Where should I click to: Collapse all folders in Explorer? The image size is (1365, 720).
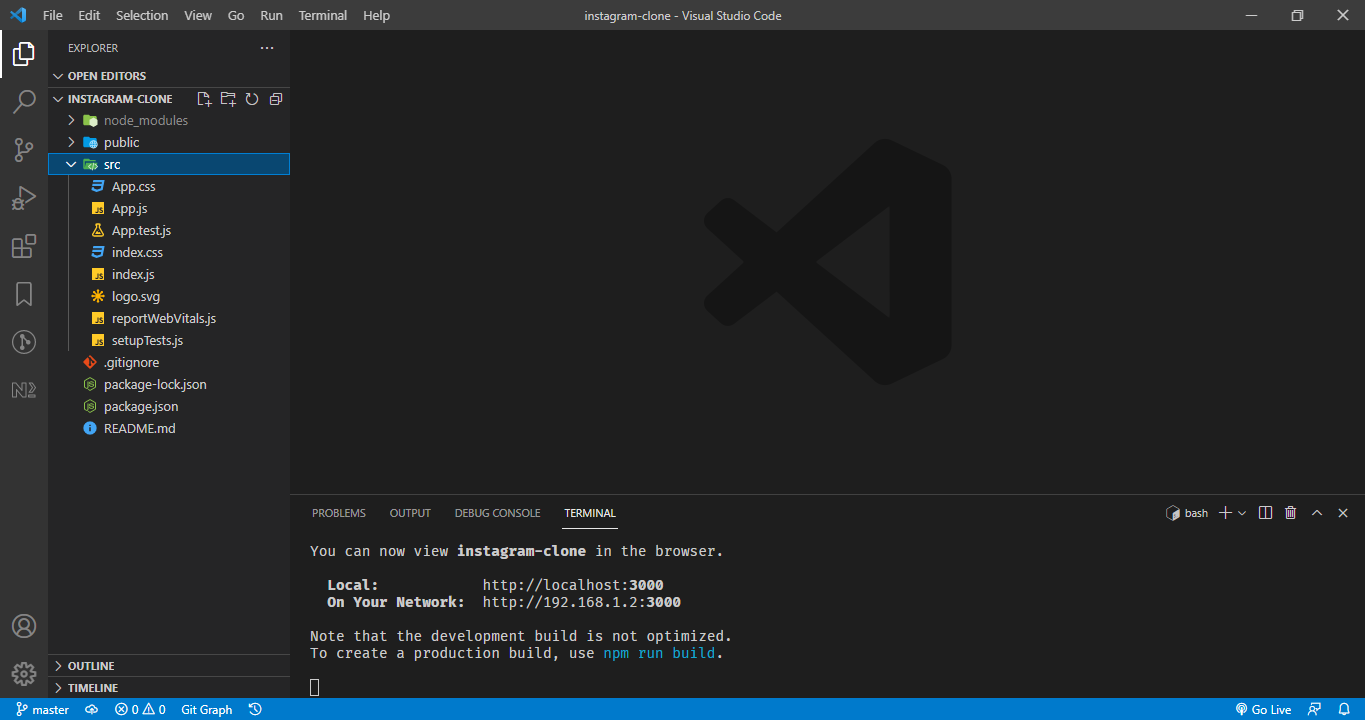pyautogui.click(x=276, y=99)
